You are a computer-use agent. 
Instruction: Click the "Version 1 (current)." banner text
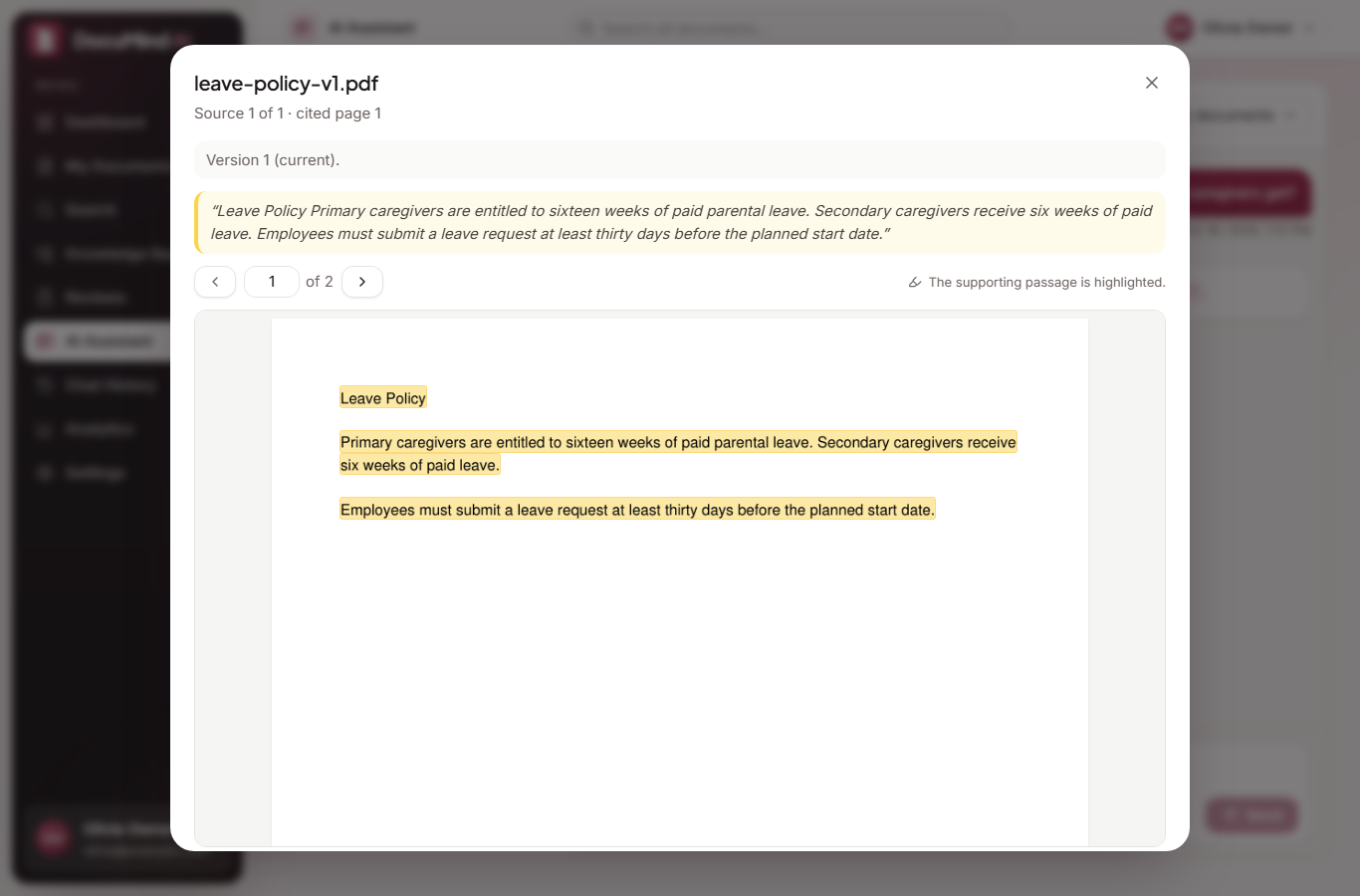point(273,160)
